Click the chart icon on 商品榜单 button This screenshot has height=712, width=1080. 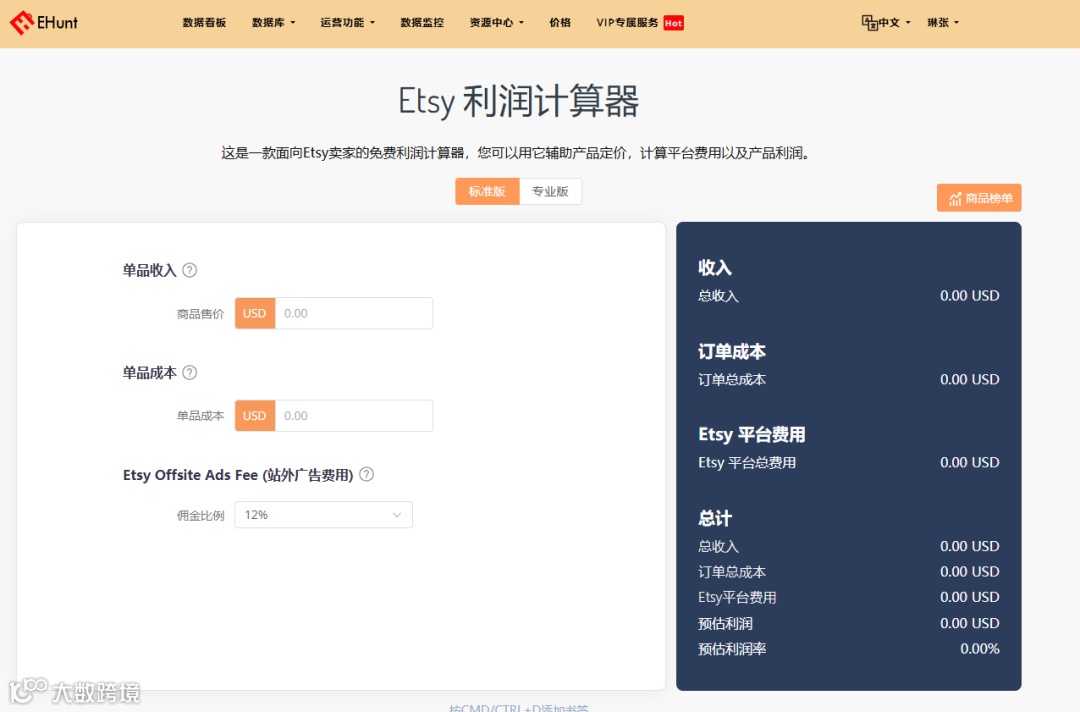click(955, 199)
